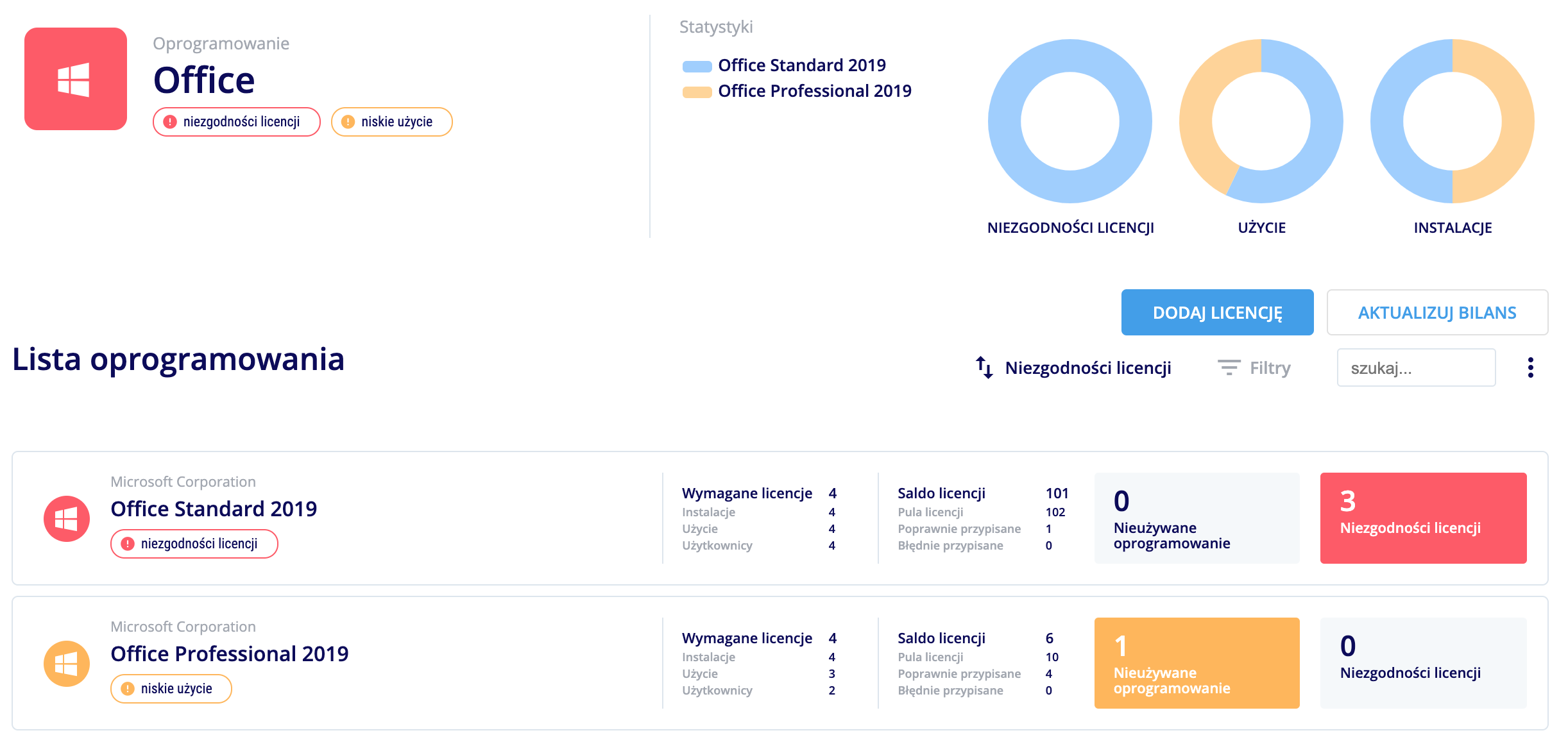Viewport: 1568px width, 742px height.
Task: Click blue legend swatch for Office Standard 2019
Action: pos(697,66)
